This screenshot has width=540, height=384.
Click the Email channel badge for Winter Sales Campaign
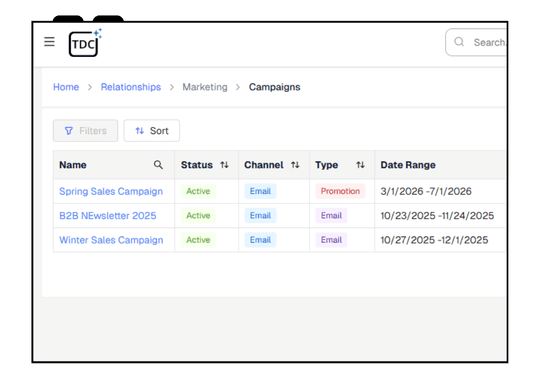(x=260, y=240)
